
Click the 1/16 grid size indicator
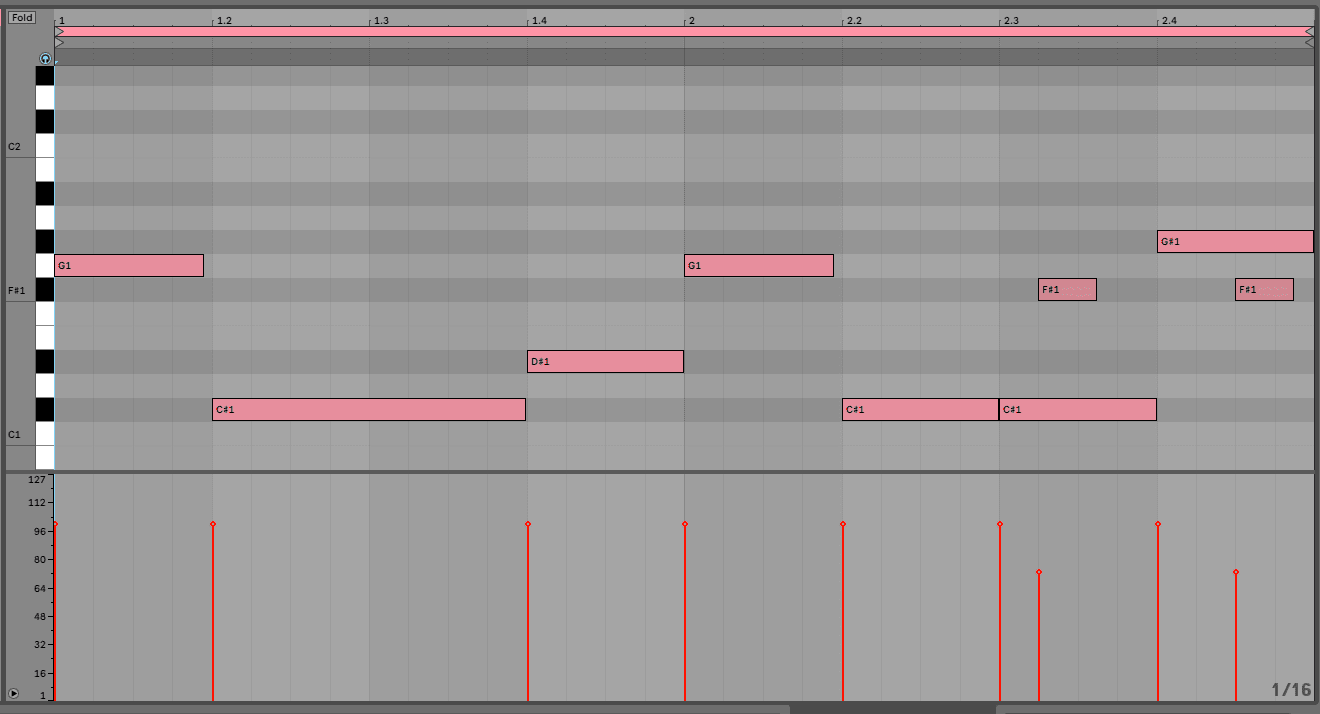point(1291,690)
